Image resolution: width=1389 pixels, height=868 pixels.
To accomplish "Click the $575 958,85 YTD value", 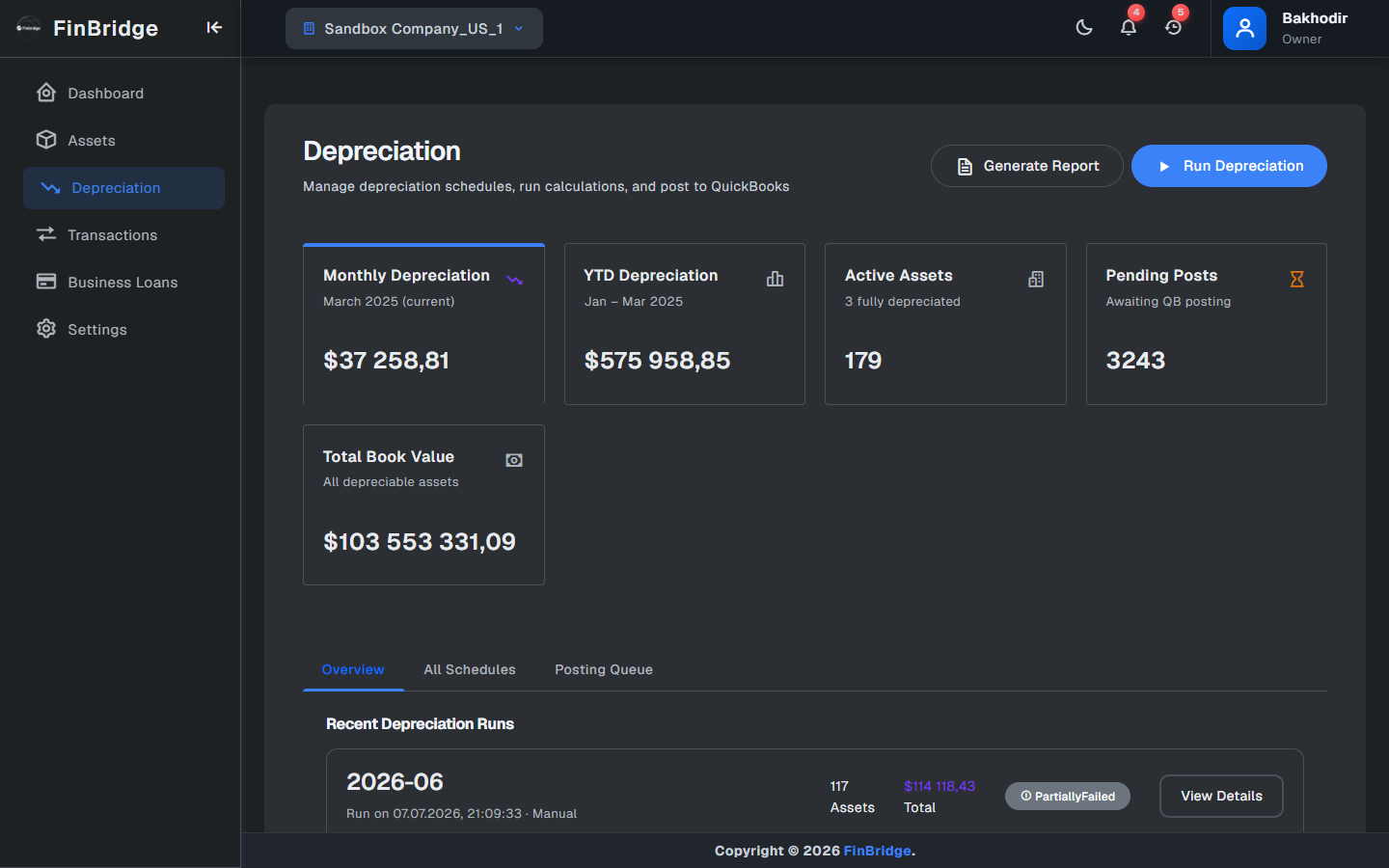I will pos(657,361).
